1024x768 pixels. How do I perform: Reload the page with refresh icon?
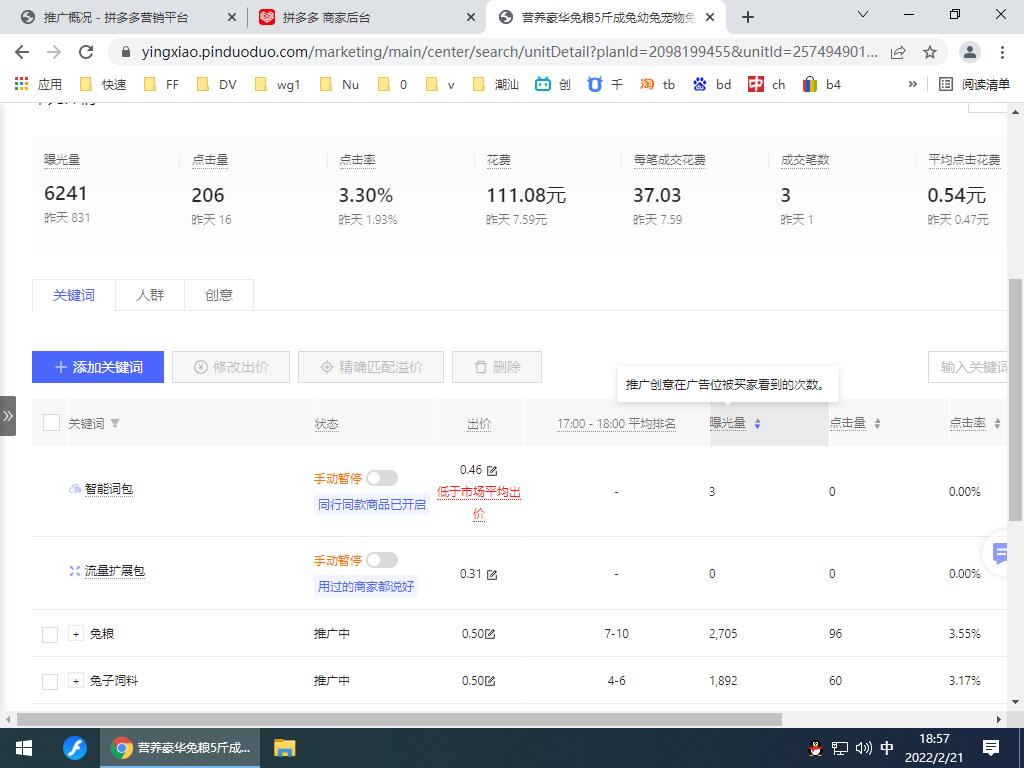pos(86,52)
